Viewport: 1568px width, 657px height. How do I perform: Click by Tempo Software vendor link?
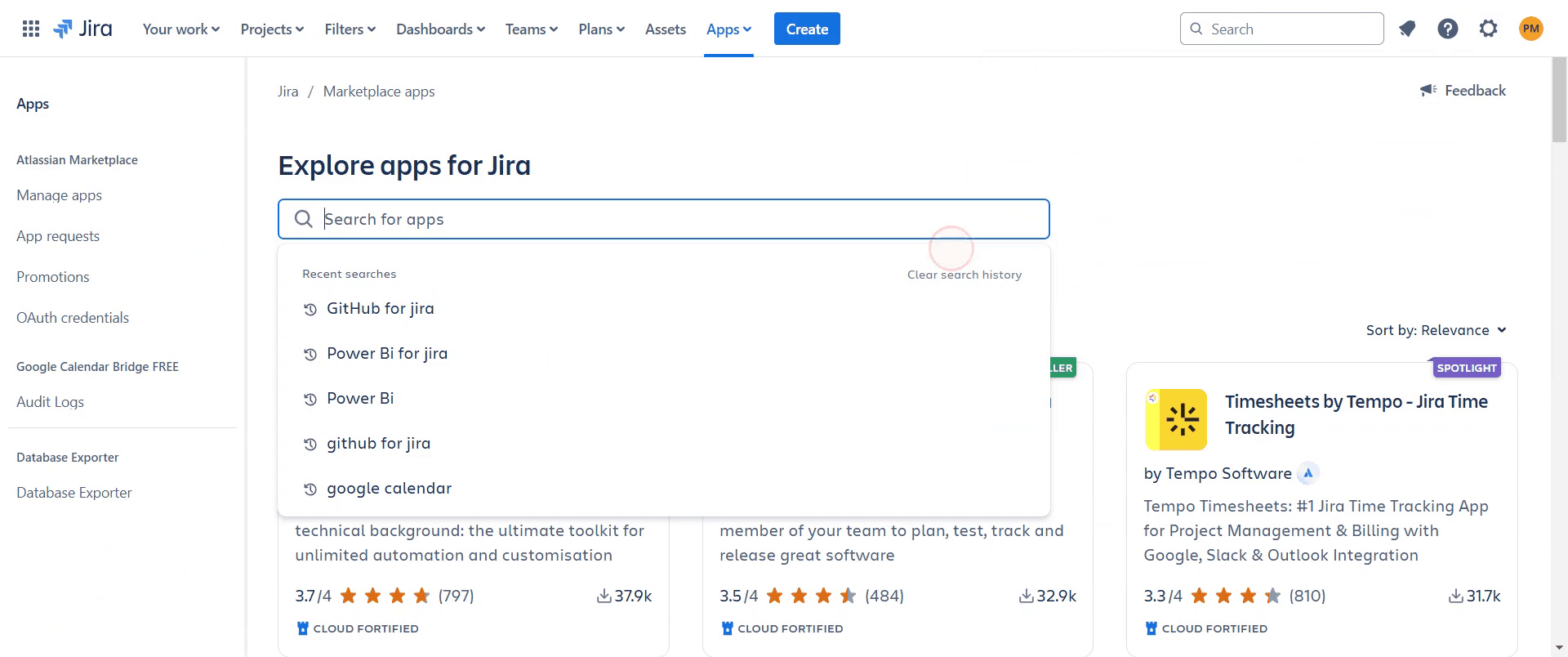point(1218,473)
